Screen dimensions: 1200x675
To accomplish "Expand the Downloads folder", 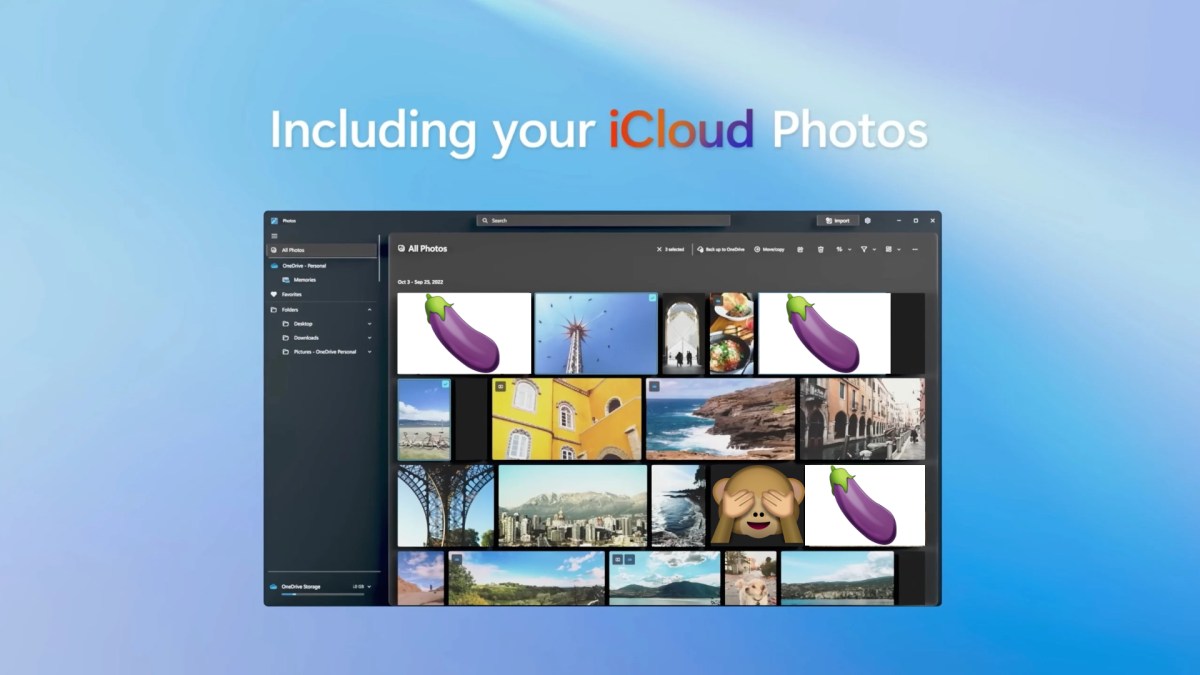I will [x=369, y=338].
